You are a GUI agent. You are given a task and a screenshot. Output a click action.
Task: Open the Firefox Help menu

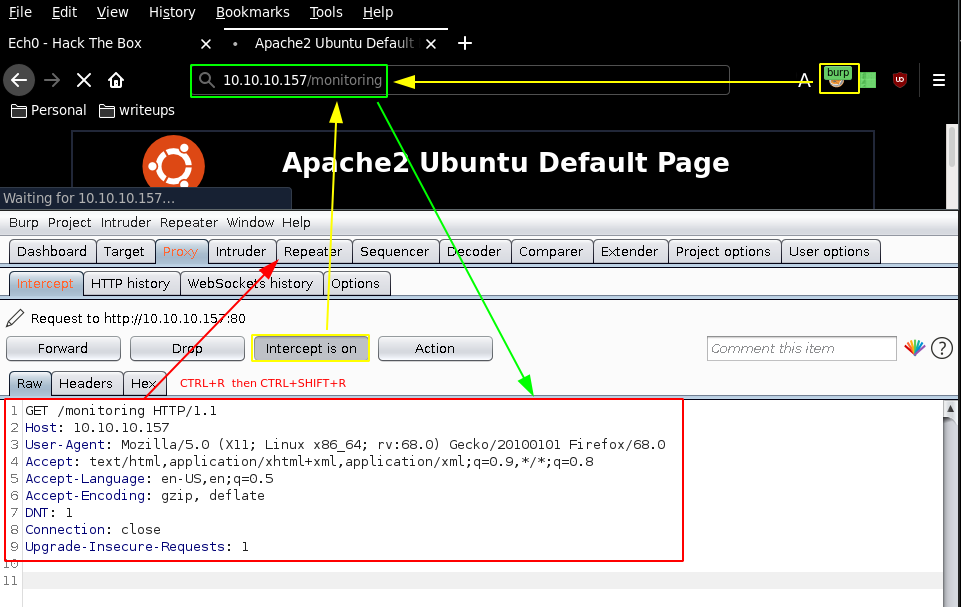pos(378,12)
